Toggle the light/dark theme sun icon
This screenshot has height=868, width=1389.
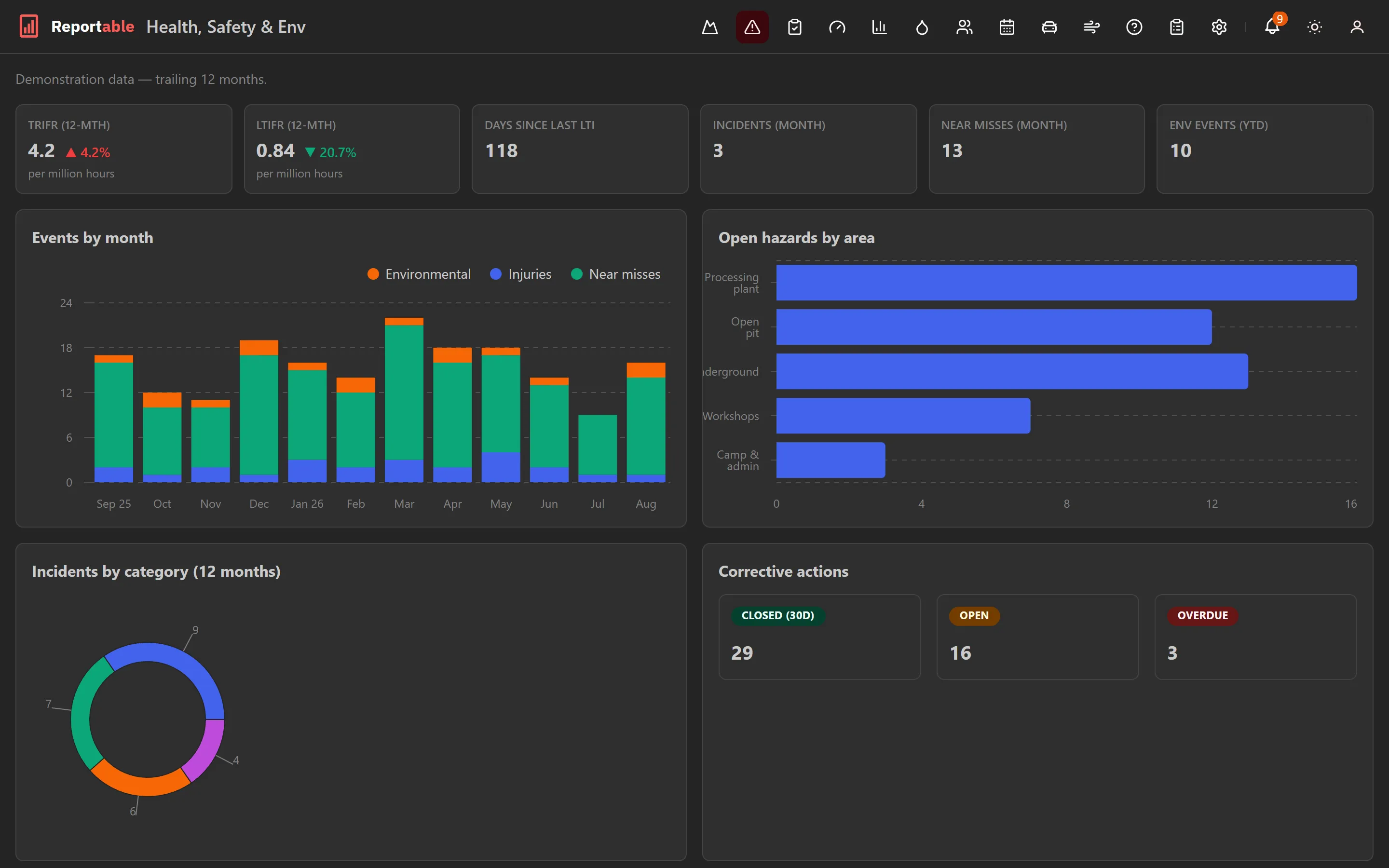click(x=1314, y=27)
